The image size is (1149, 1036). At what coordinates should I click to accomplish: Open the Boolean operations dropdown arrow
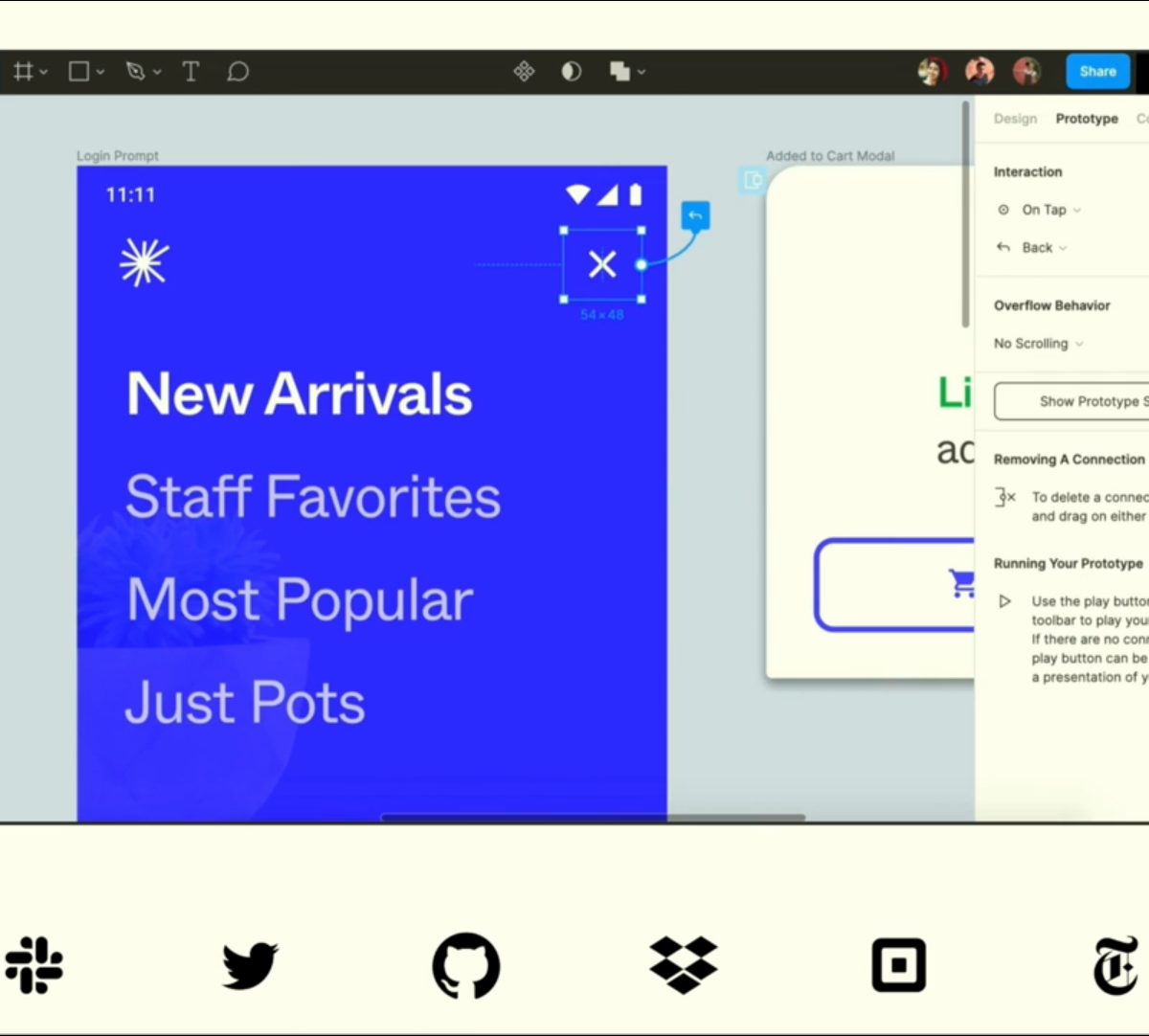click(x=642, y=72)
